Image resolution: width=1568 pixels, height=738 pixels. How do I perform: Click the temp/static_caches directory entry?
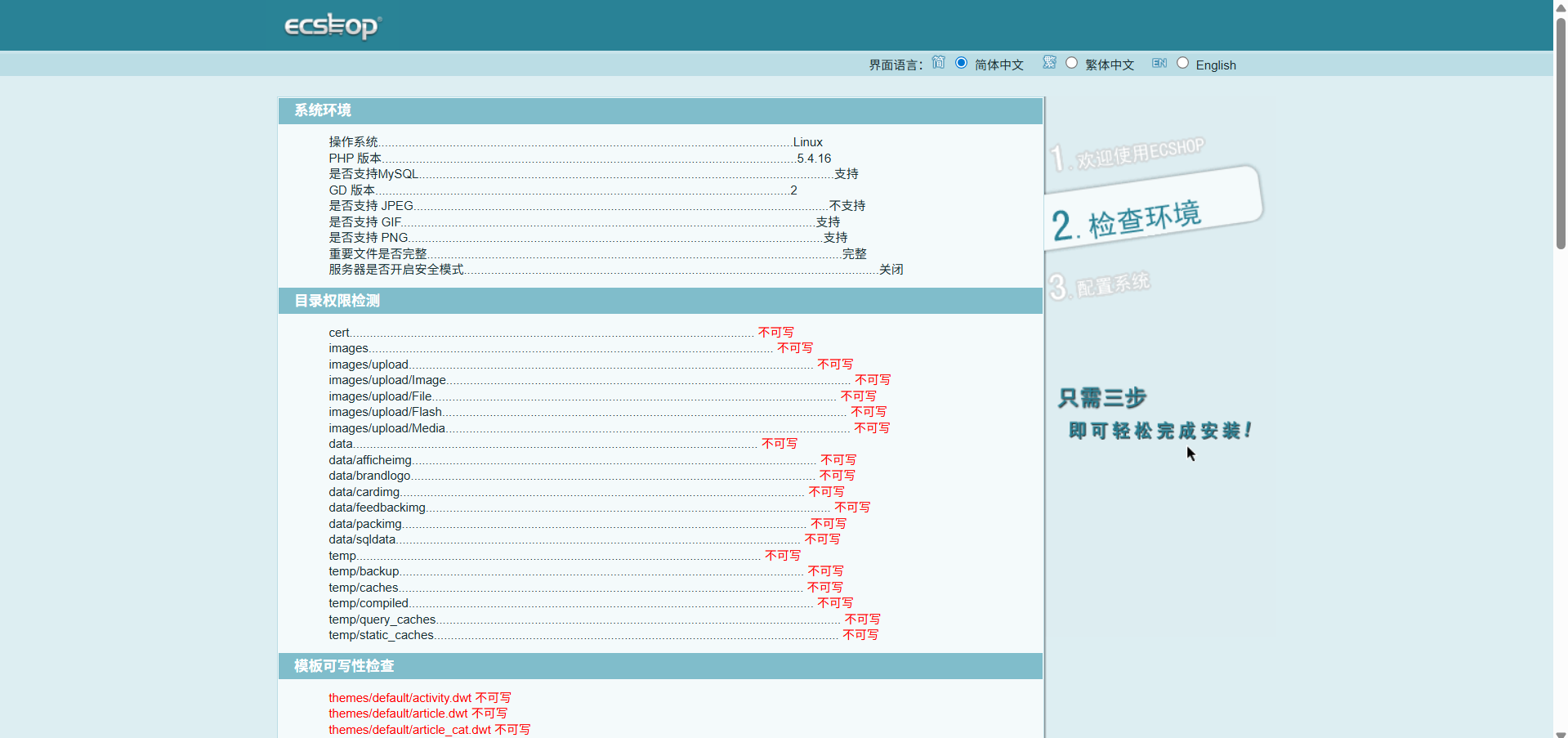[x=604, y=635]
